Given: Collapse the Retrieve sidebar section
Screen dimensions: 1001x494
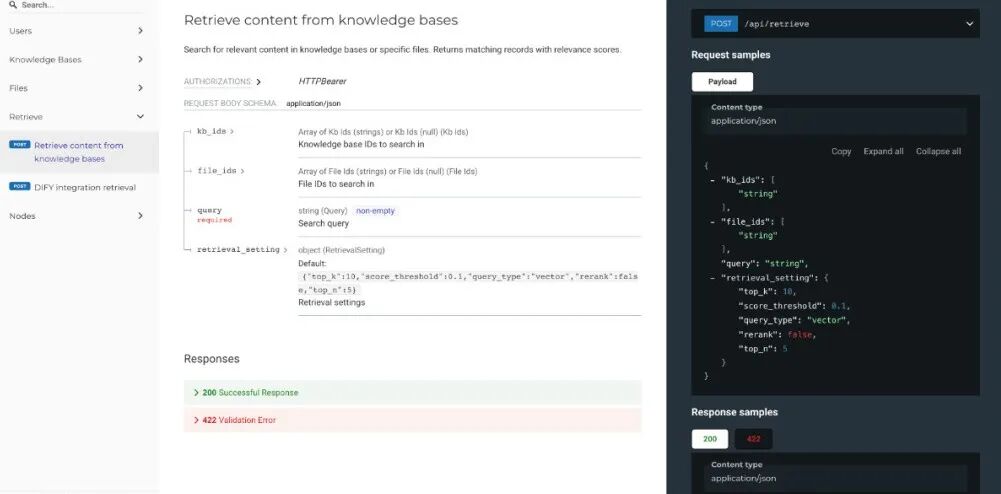Looking at the screenshot, I should tap(140, 117).
